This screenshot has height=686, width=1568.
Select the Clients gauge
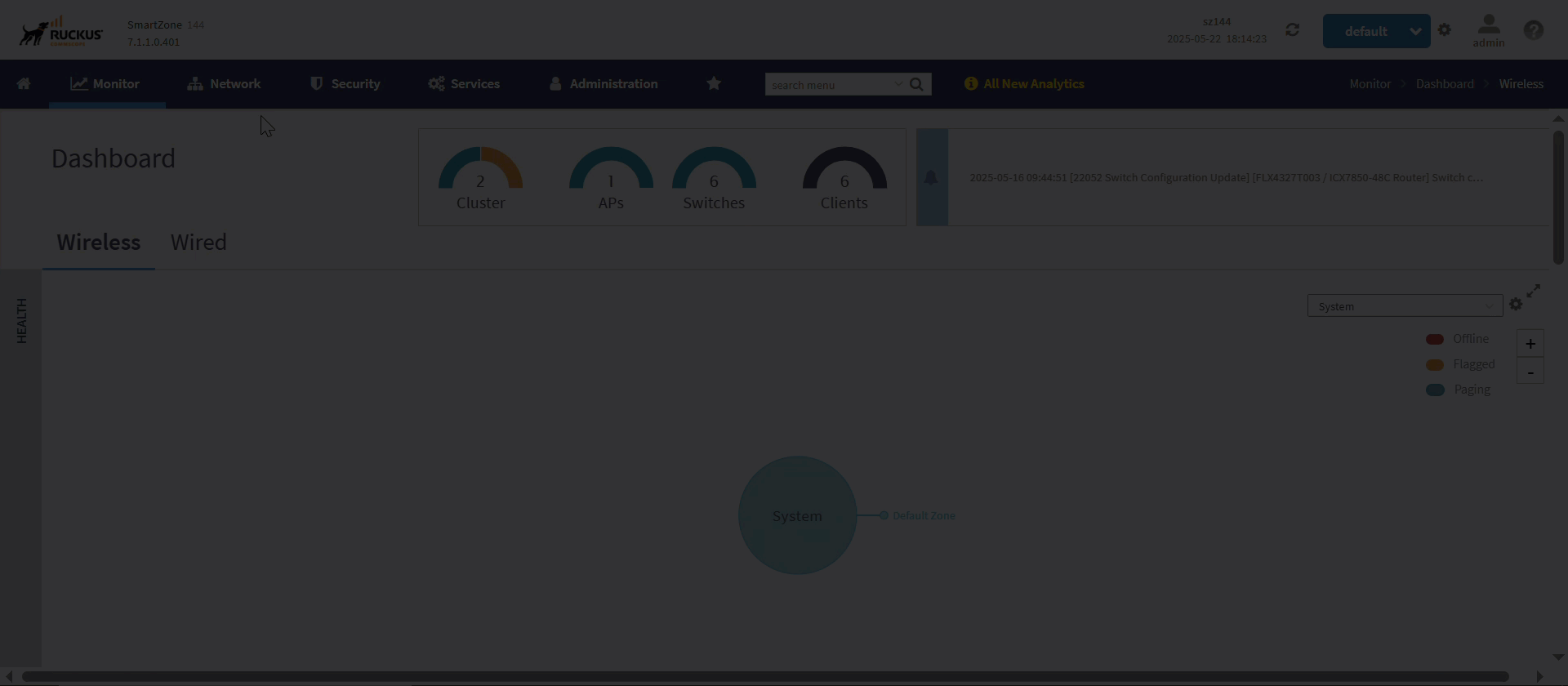coord(844,178)
